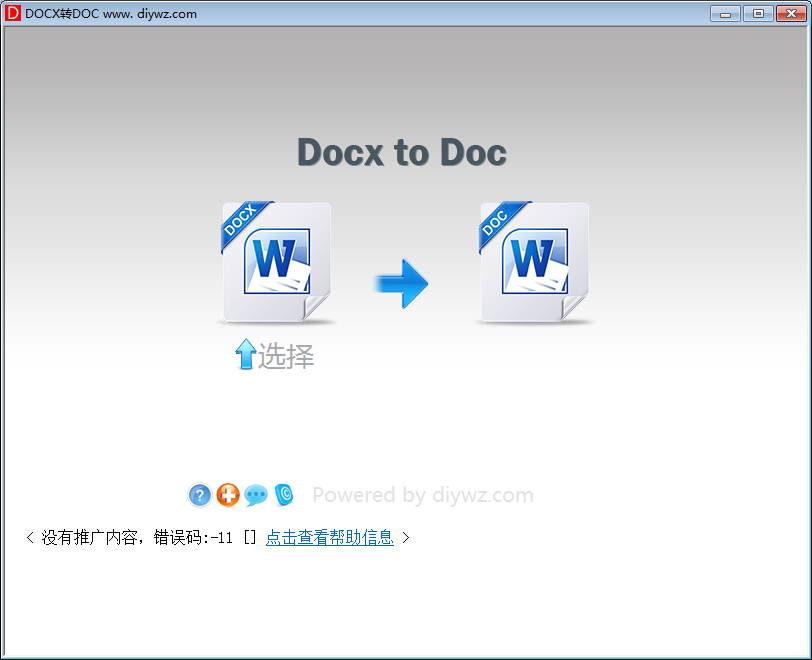This screenshot has width=812, height=660.
Task: Open the chat bubble feedback icon
Action: pyautogui.click(x=256, y=495)
